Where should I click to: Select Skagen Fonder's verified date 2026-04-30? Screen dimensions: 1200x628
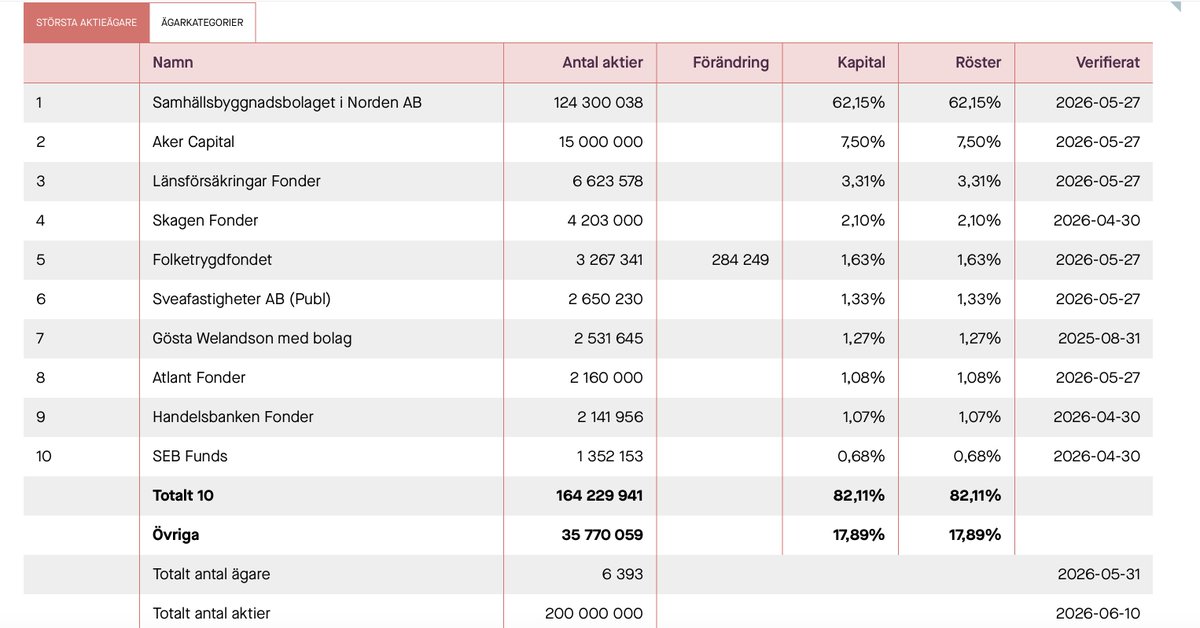[1097, 220]
